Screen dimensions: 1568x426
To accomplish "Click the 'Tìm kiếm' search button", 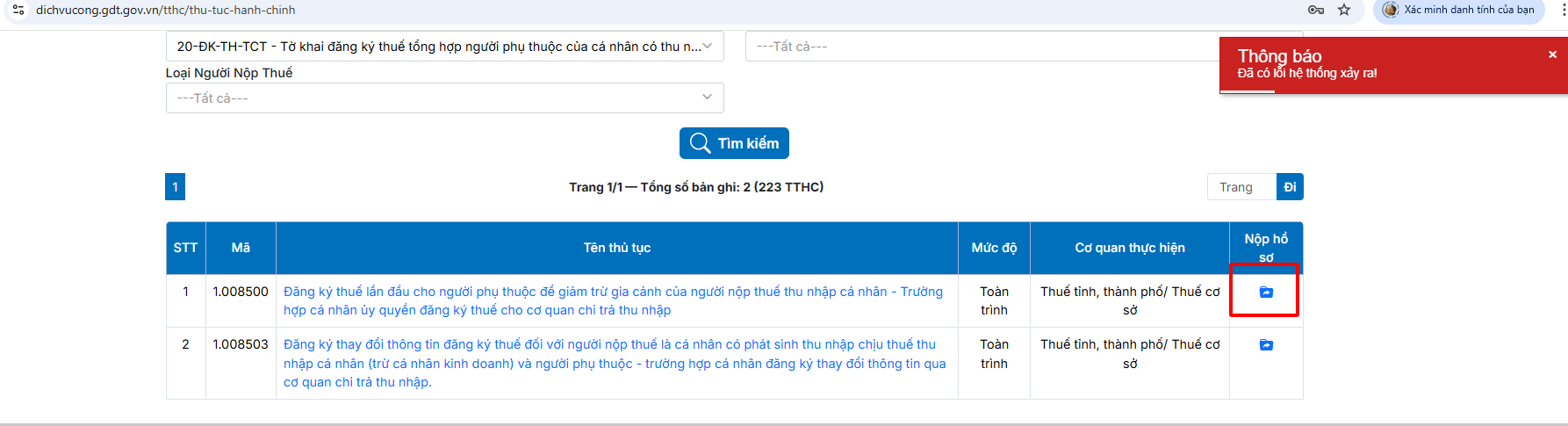I will (x=734, y=143).
